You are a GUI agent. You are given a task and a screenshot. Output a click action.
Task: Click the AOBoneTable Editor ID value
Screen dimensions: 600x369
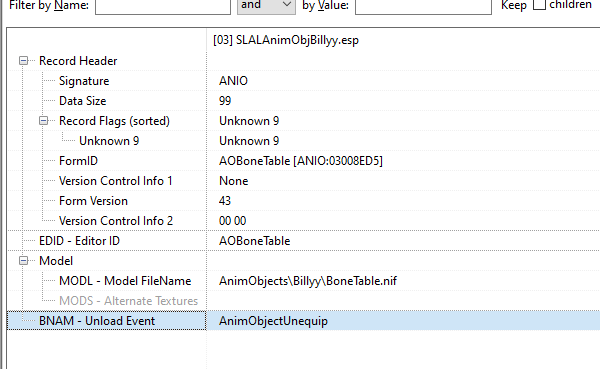coord(254,241)
